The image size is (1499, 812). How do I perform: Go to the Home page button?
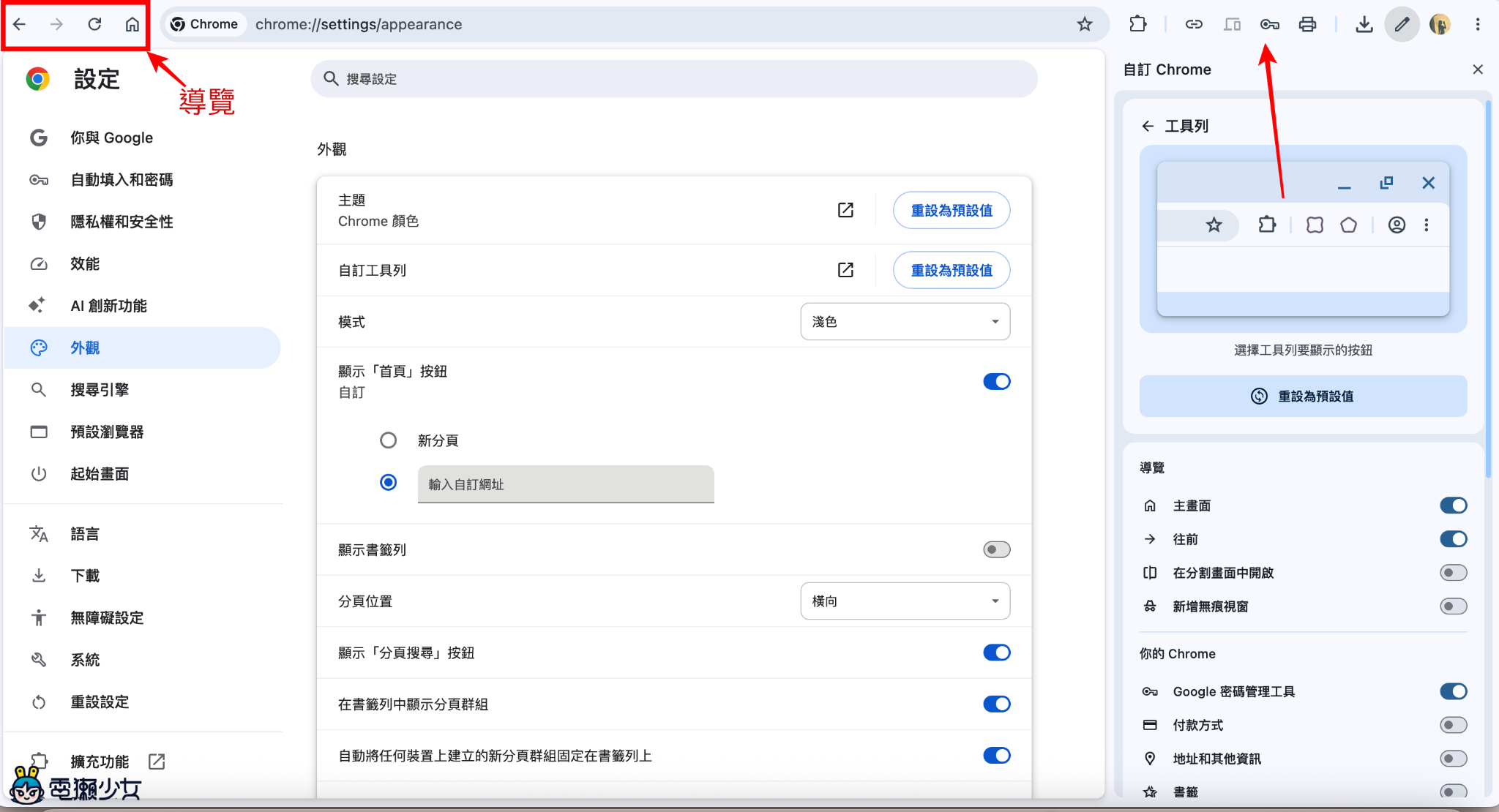132,24
